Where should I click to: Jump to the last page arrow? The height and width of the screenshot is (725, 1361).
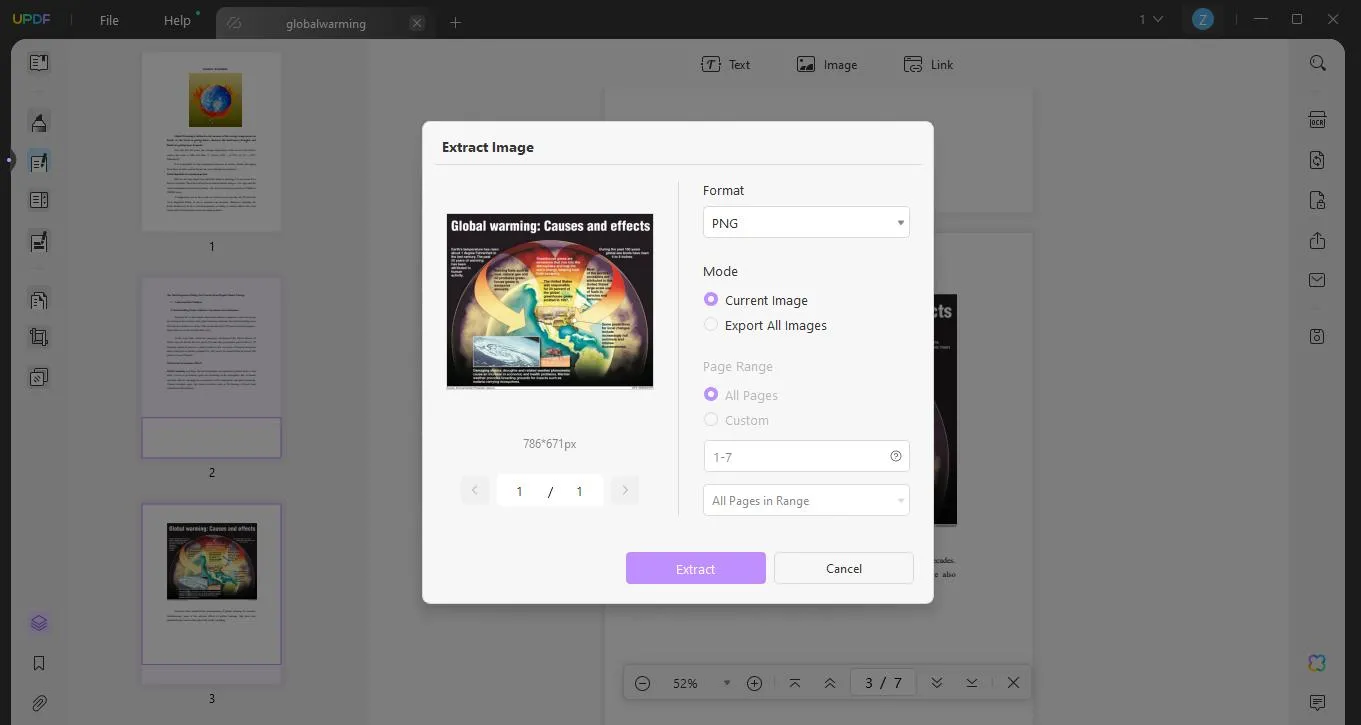(972, 683)
